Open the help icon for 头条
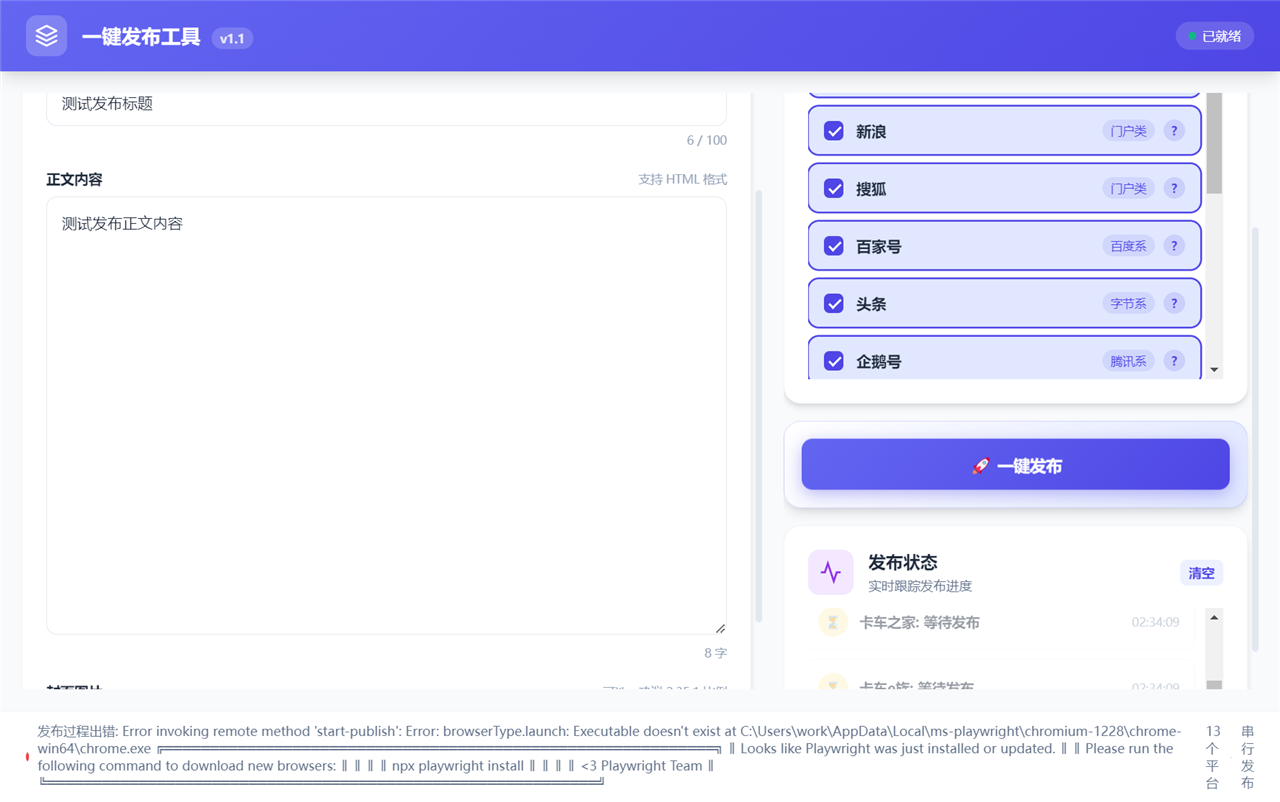This screenshot has width=1280, height=802. [1175, 303]
